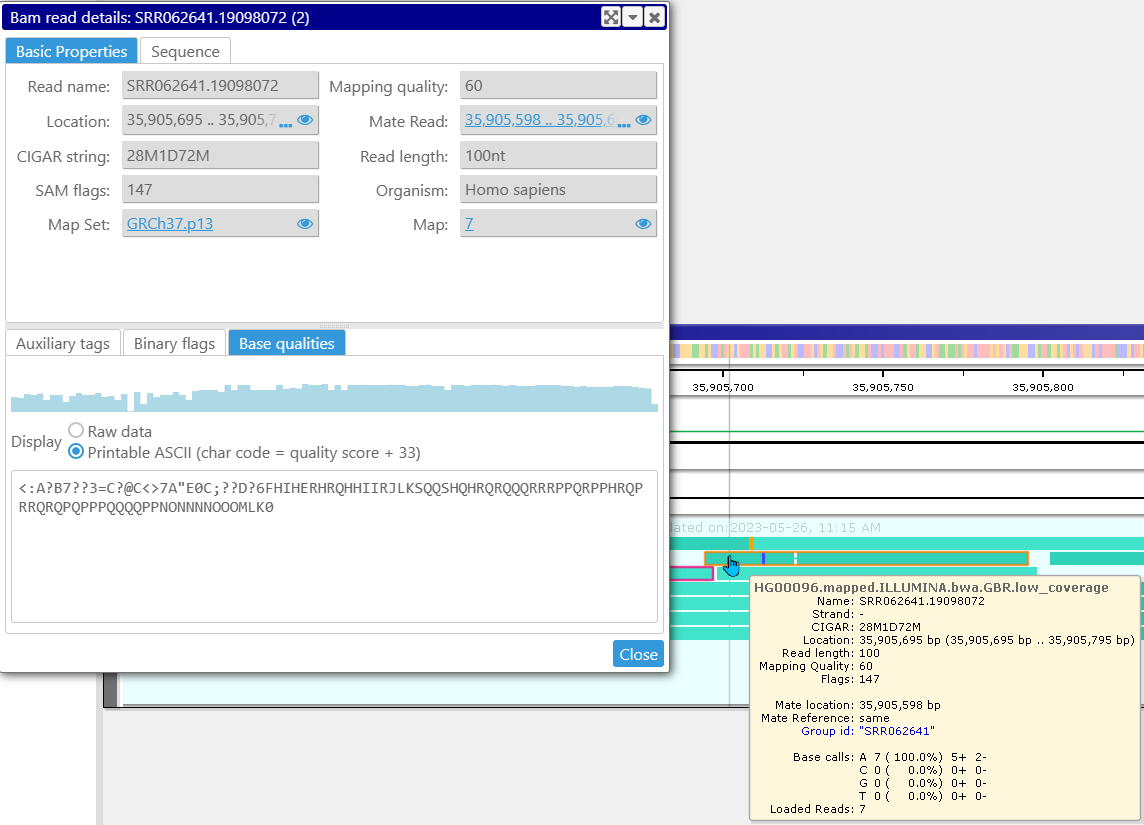
Task: Click the 35,905,750 ruler label
Action: [x=883, y=387]
